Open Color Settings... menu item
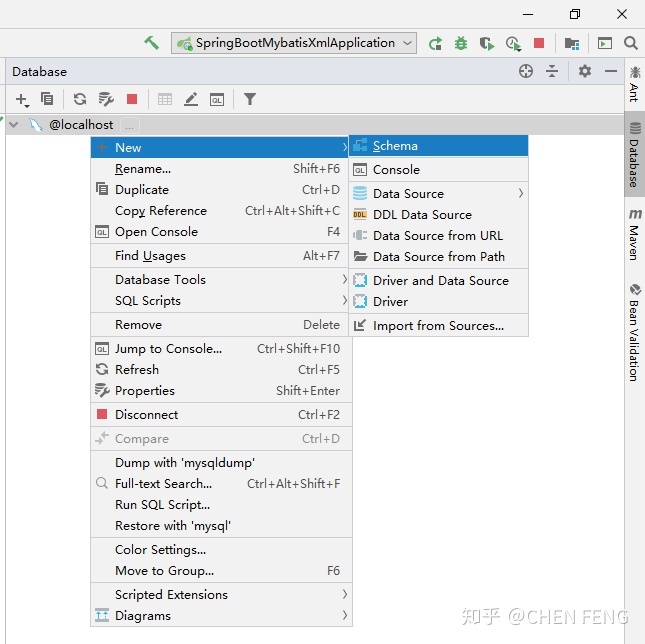645x644 pixels. tap(221, 549)
